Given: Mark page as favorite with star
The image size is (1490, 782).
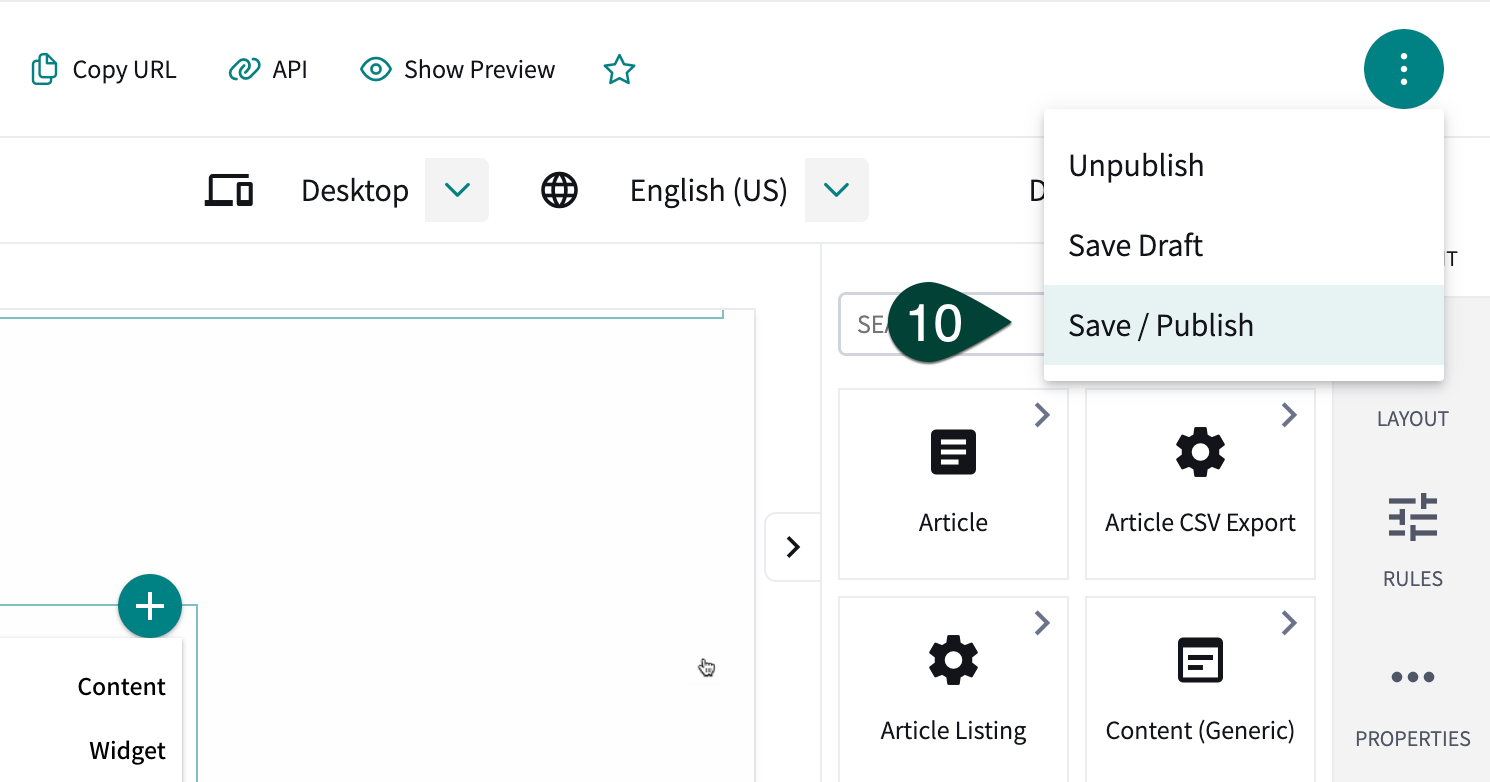Looking at the screenshot, I should [619, 70].
